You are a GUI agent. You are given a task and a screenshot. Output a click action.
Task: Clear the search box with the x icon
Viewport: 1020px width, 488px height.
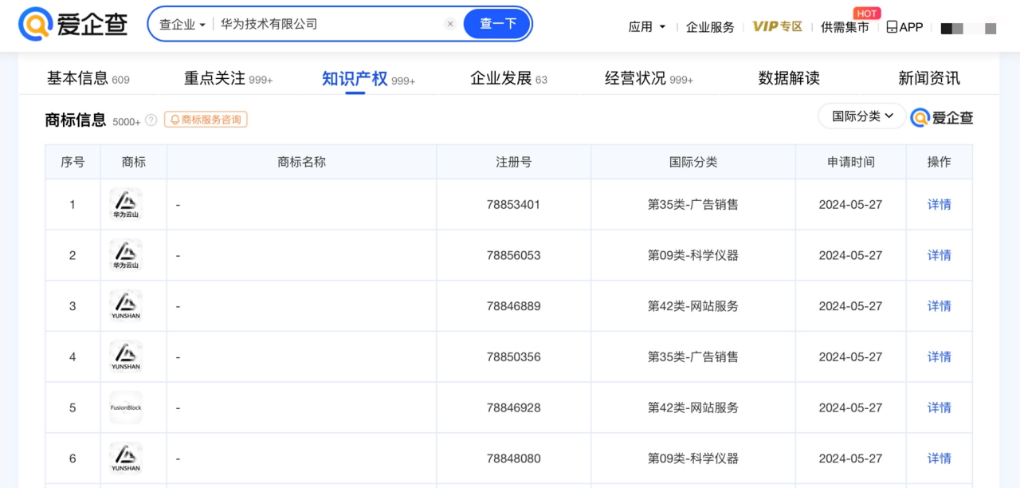click(450, 24)
